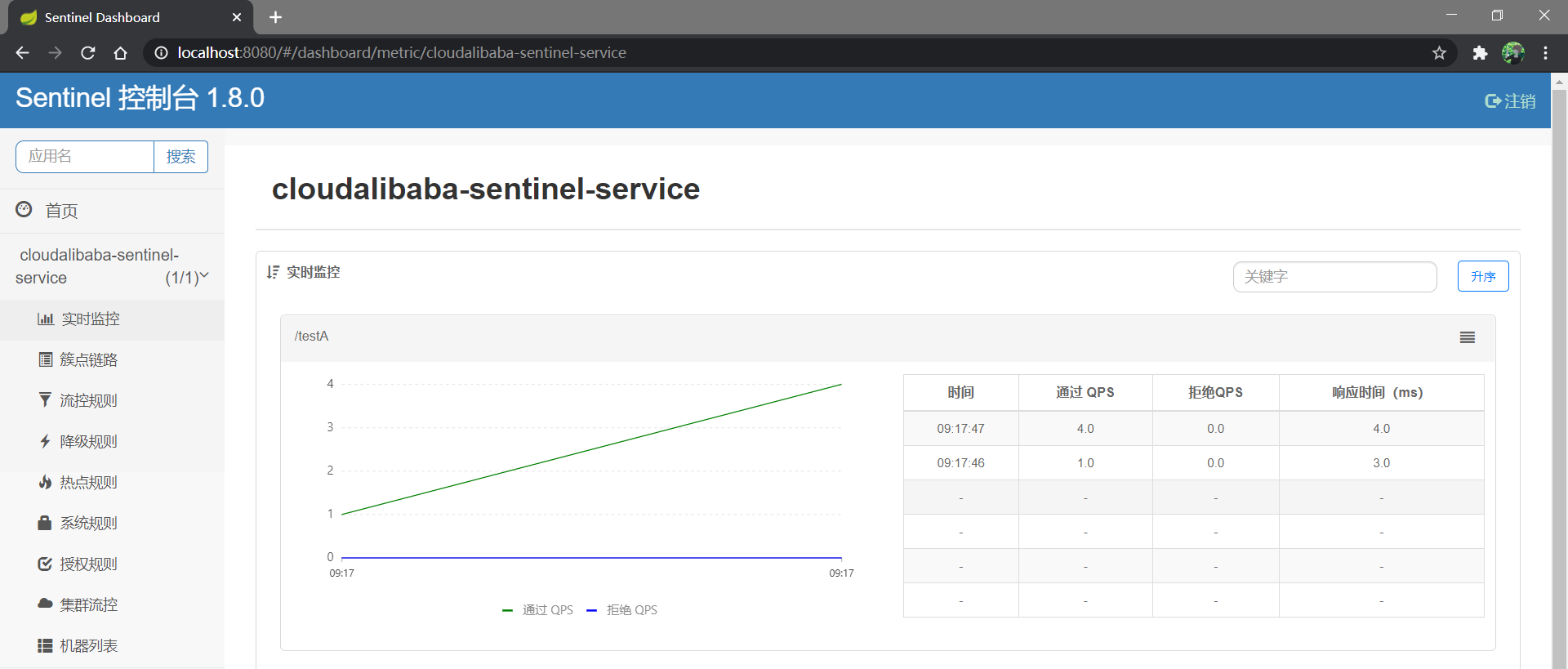Screen dimensions: 1568x669
Task: Click the list icon for 簇点链路
Action: [46, 359]
